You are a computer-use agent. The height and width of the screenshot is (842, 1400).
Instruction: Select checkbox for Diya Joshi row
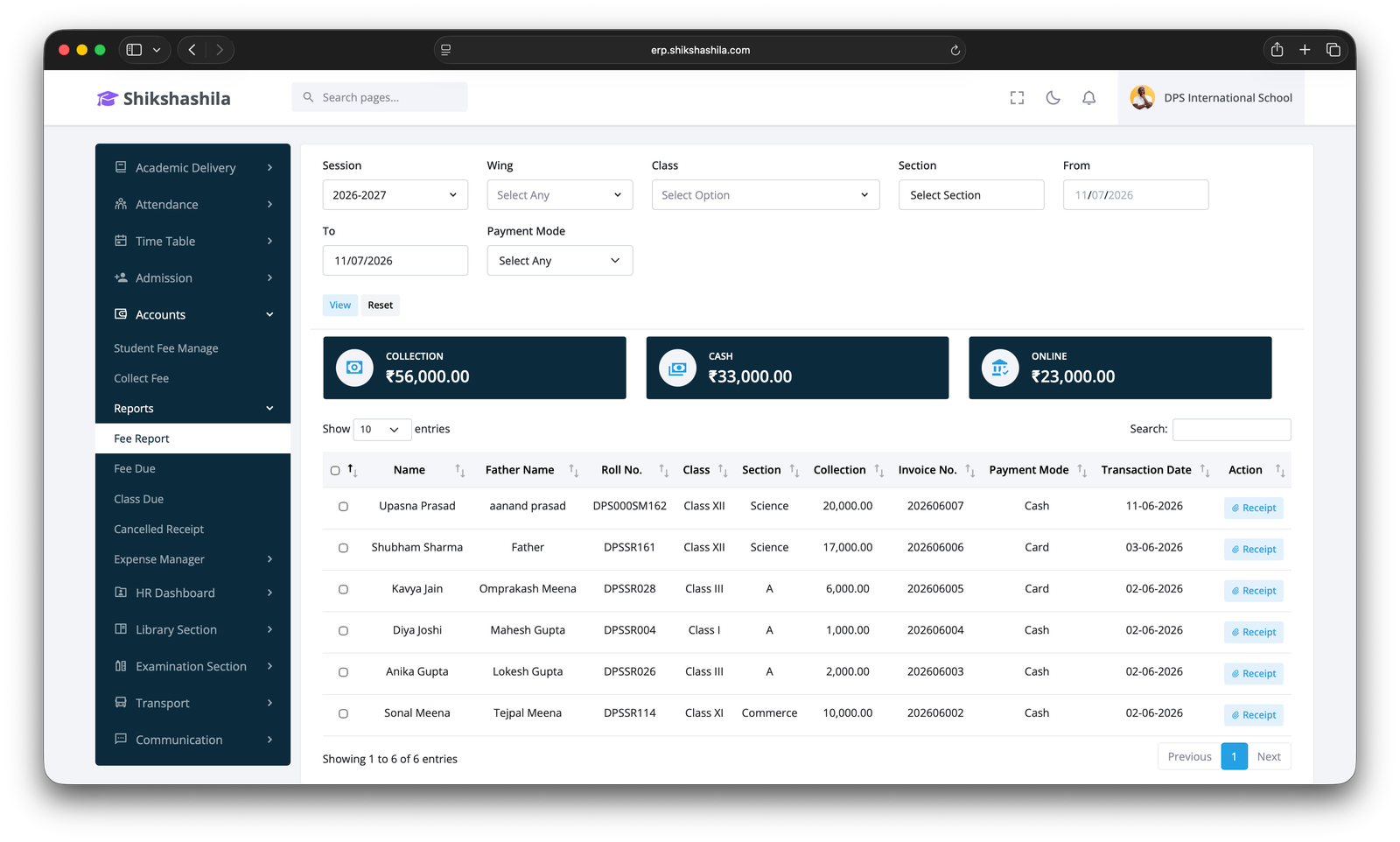(343, 631)
